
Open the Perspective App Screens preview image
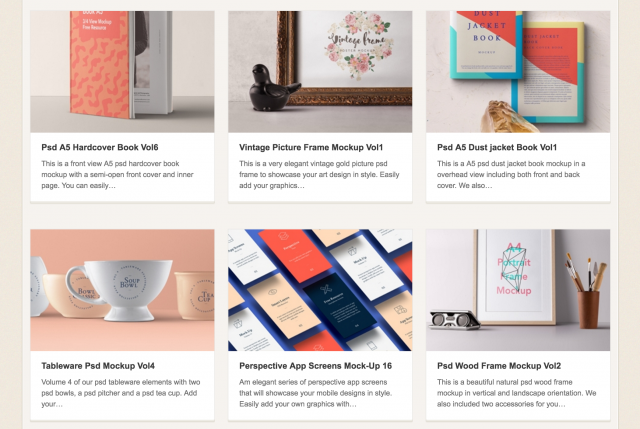[320, 290]
